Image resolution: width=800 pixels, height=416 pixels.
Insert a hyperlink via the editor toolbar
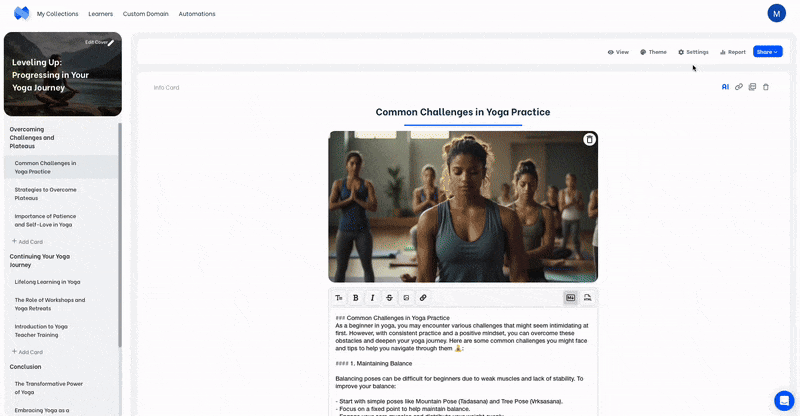[423, 298]
